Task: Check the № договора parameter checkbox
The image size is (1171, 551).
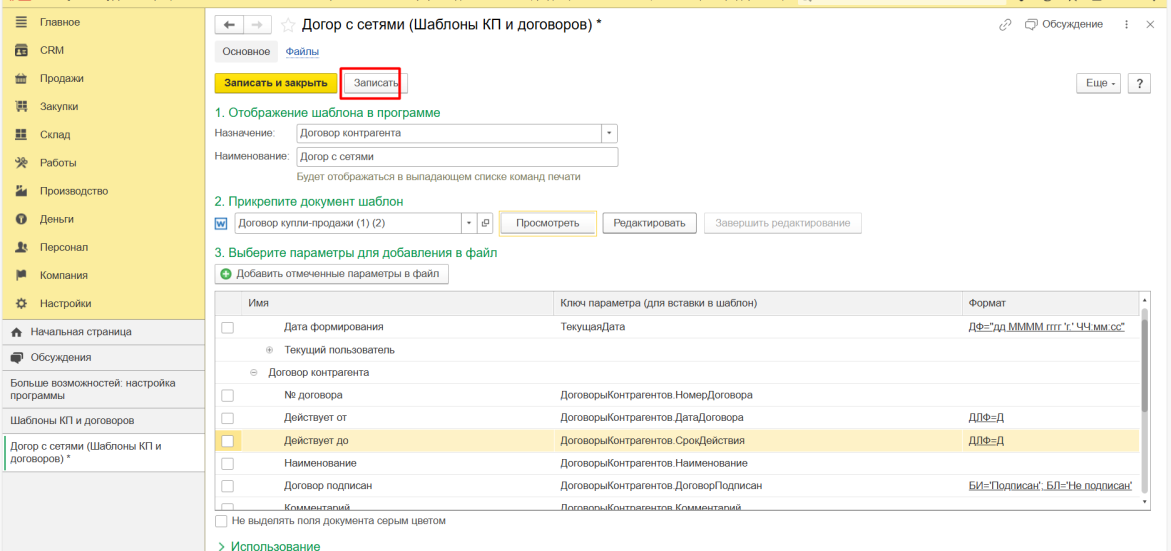Action: click(x=227, y=395)
